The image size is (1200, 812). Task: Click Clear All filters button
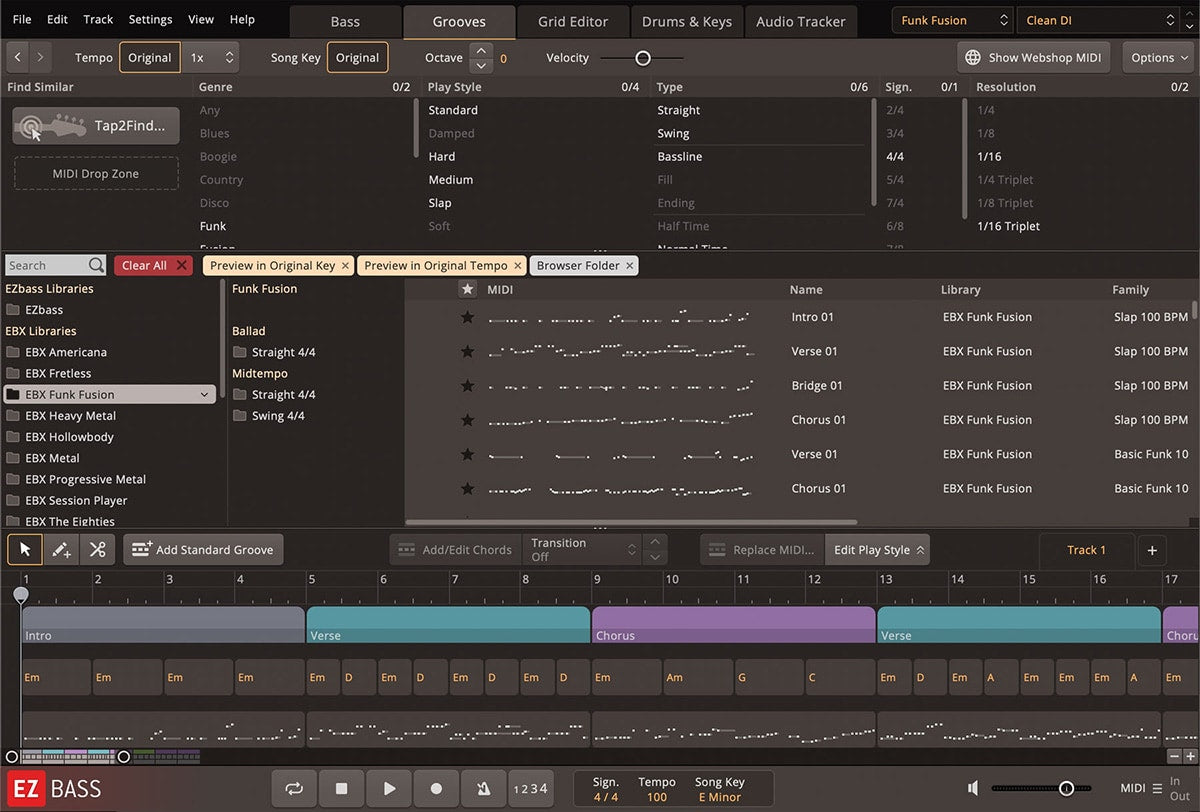(x=153, y=265)
